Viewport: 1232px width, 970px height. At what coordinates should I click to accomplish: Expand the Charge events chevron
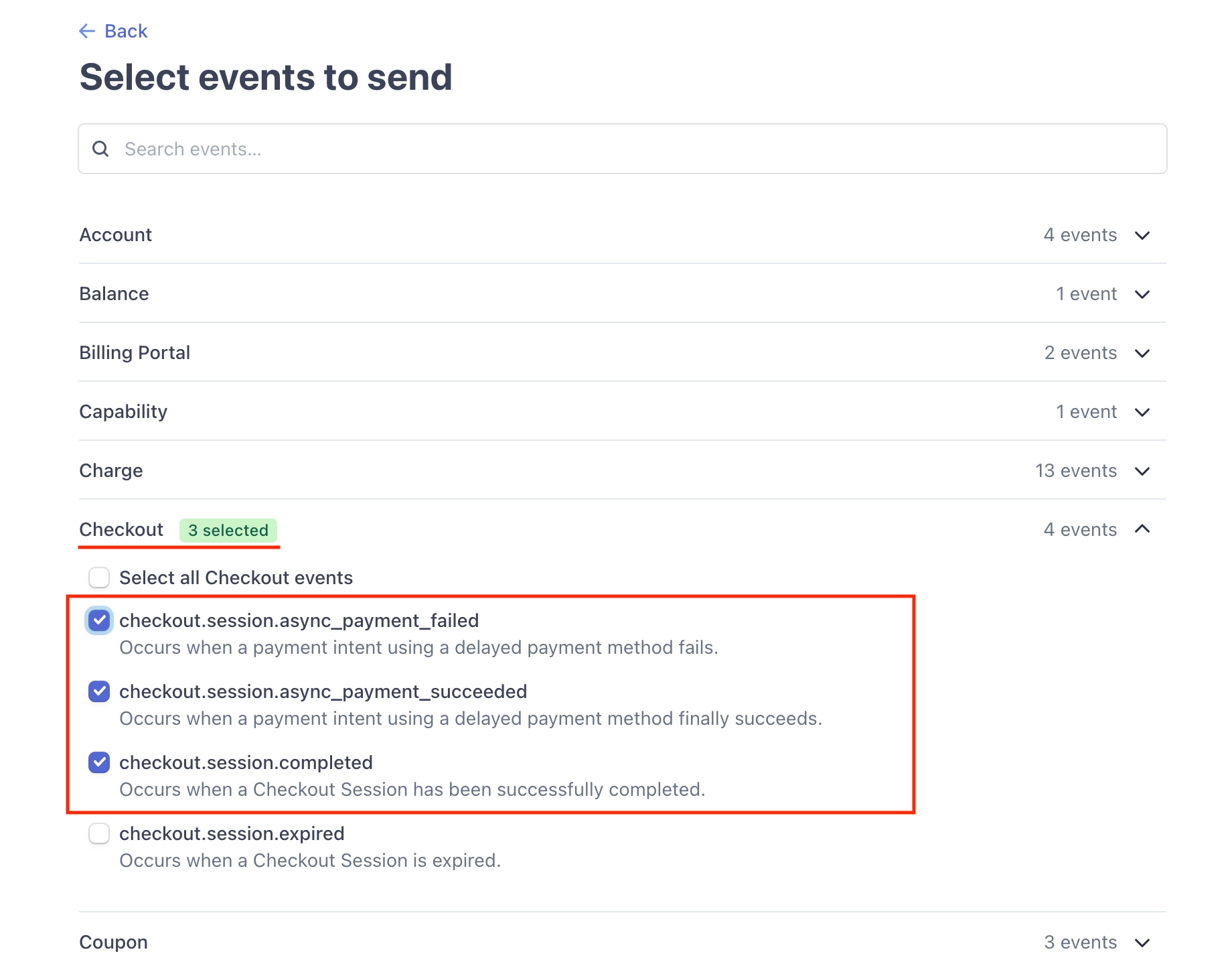tap(1142, 471)
